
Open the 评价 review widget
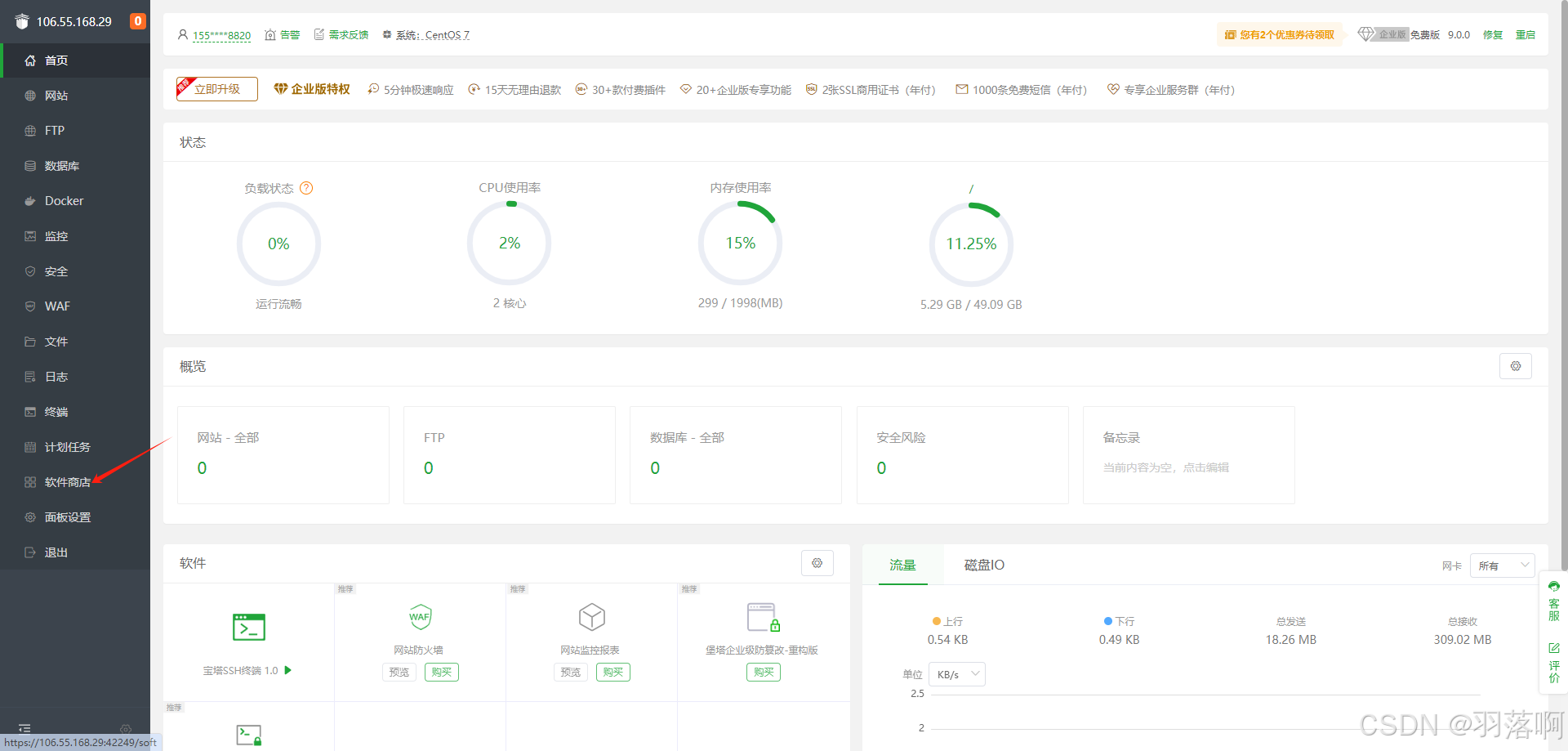[x=1553, y=663]
